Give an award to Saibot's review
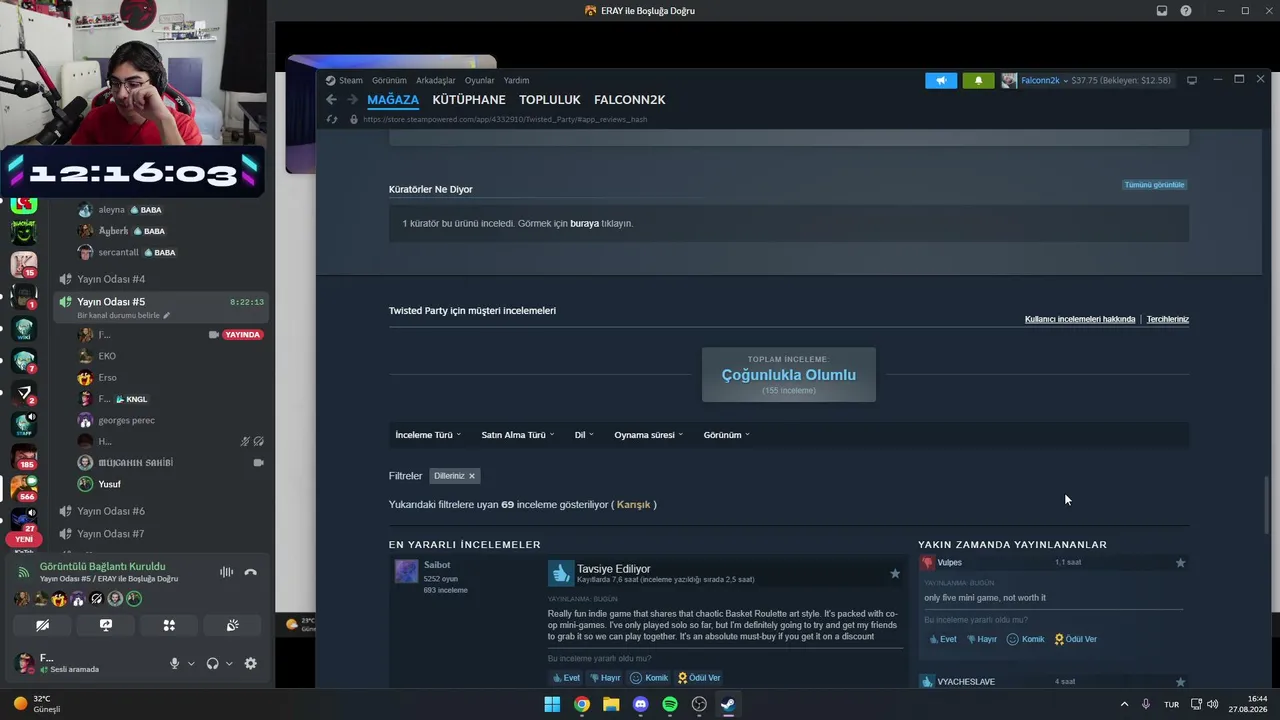The height and width of the screenshot is (720, 1280). point(699,678)
